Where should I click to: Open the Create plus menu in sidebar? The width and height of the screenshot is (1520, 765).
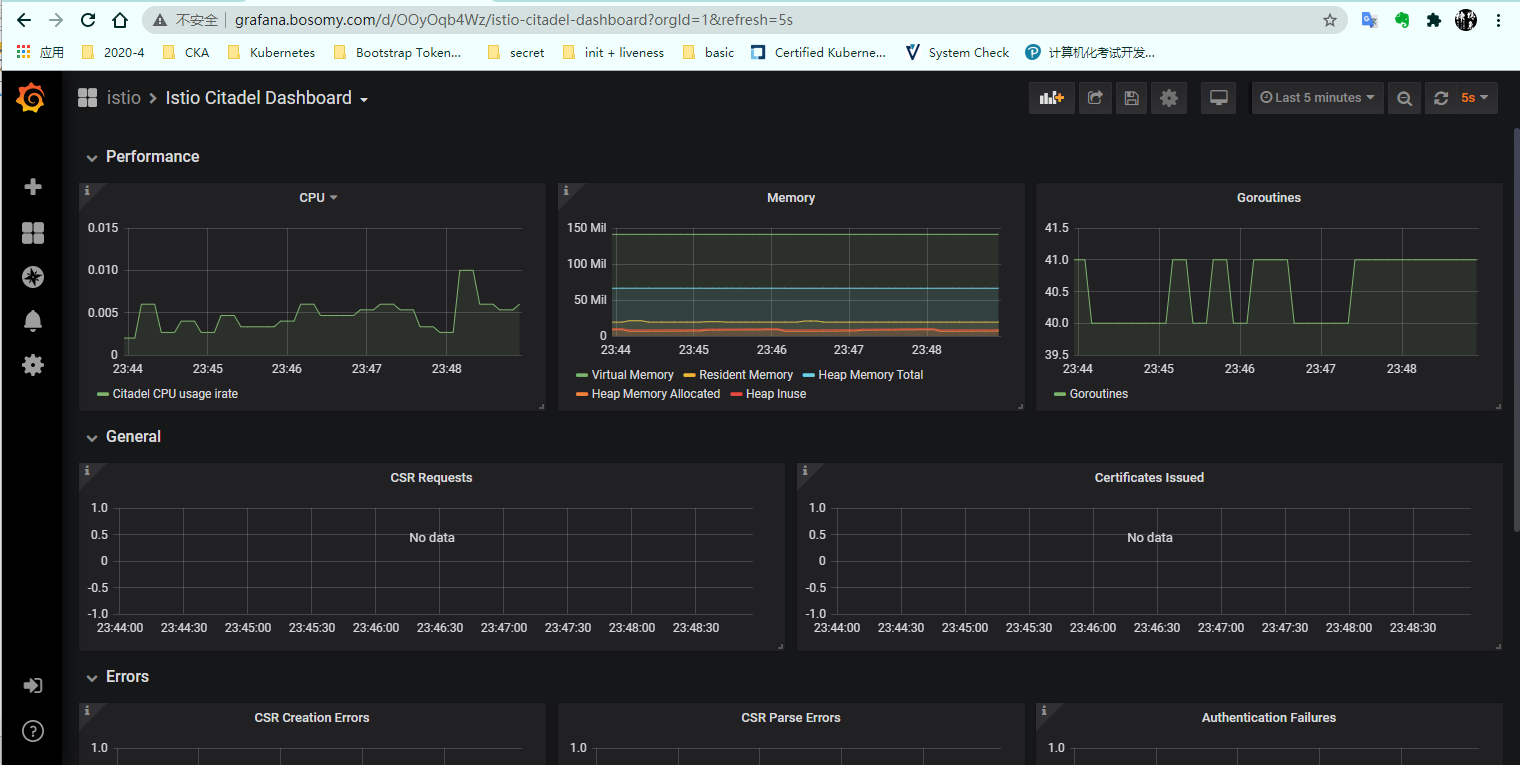pos(33,187)
